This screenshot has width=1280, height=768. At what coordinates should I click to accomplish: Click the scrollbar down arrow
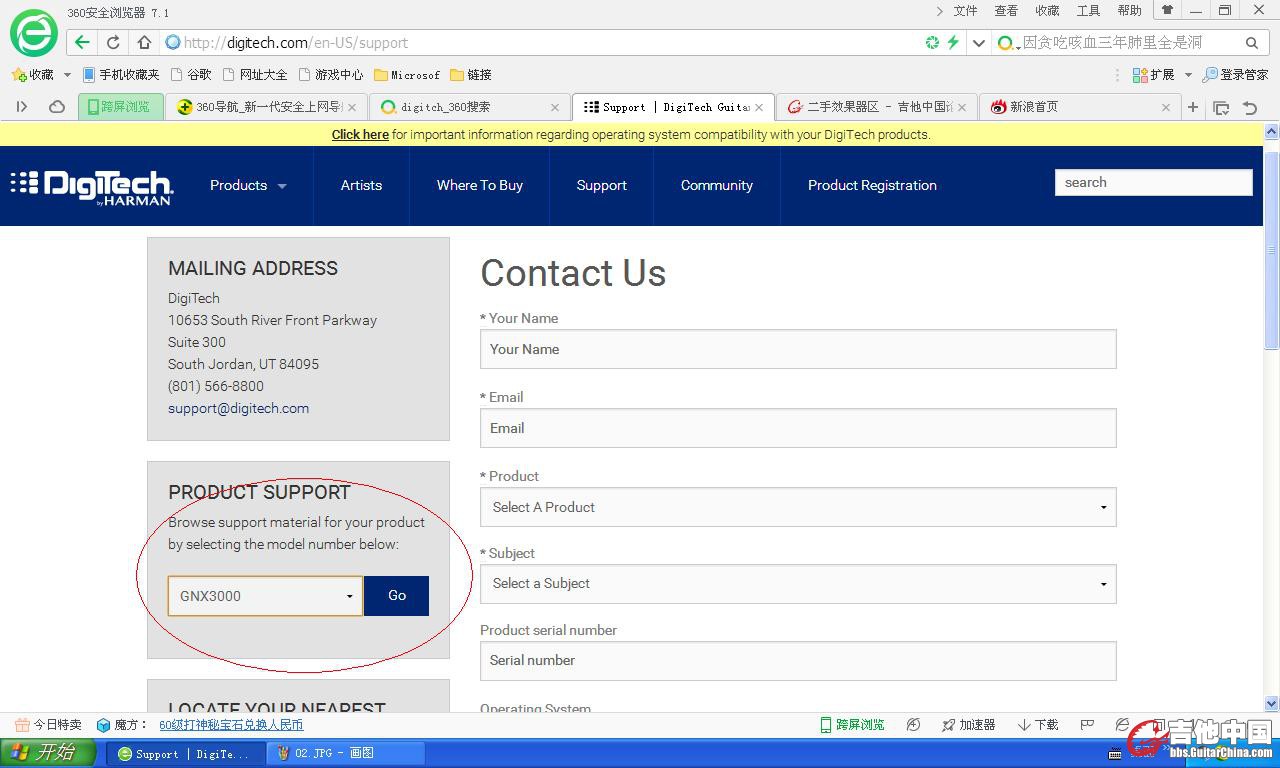pyautogui.click(x=1272, y=704)
